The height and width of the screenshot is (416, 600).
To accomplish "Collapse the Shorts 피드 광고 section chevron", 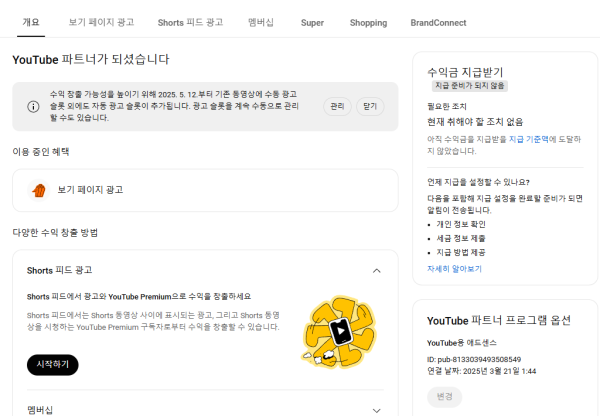I will (x=376, y=270).
